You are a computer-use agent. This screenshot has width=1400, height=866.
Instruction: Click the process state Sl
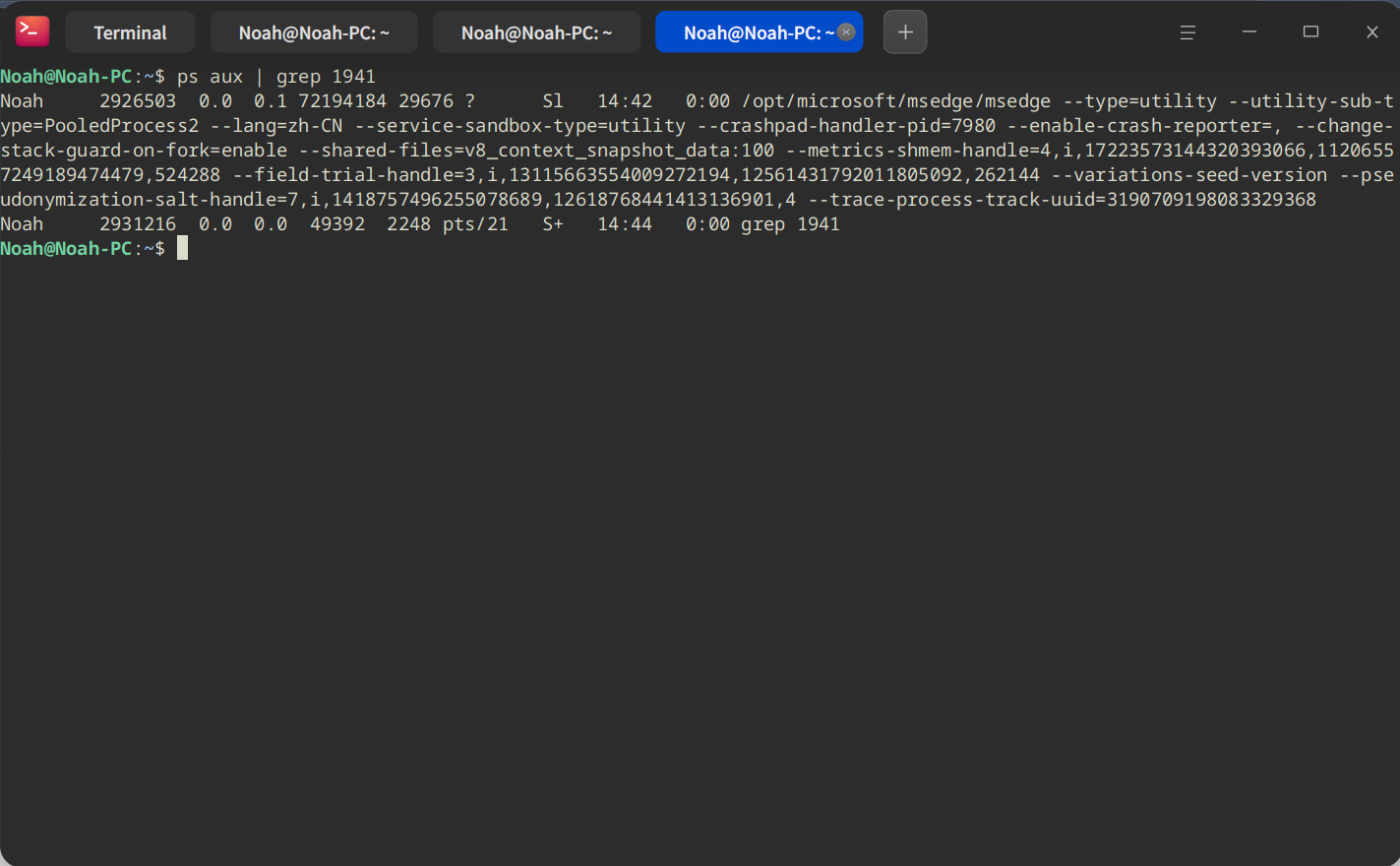click(x=553, y=101)
